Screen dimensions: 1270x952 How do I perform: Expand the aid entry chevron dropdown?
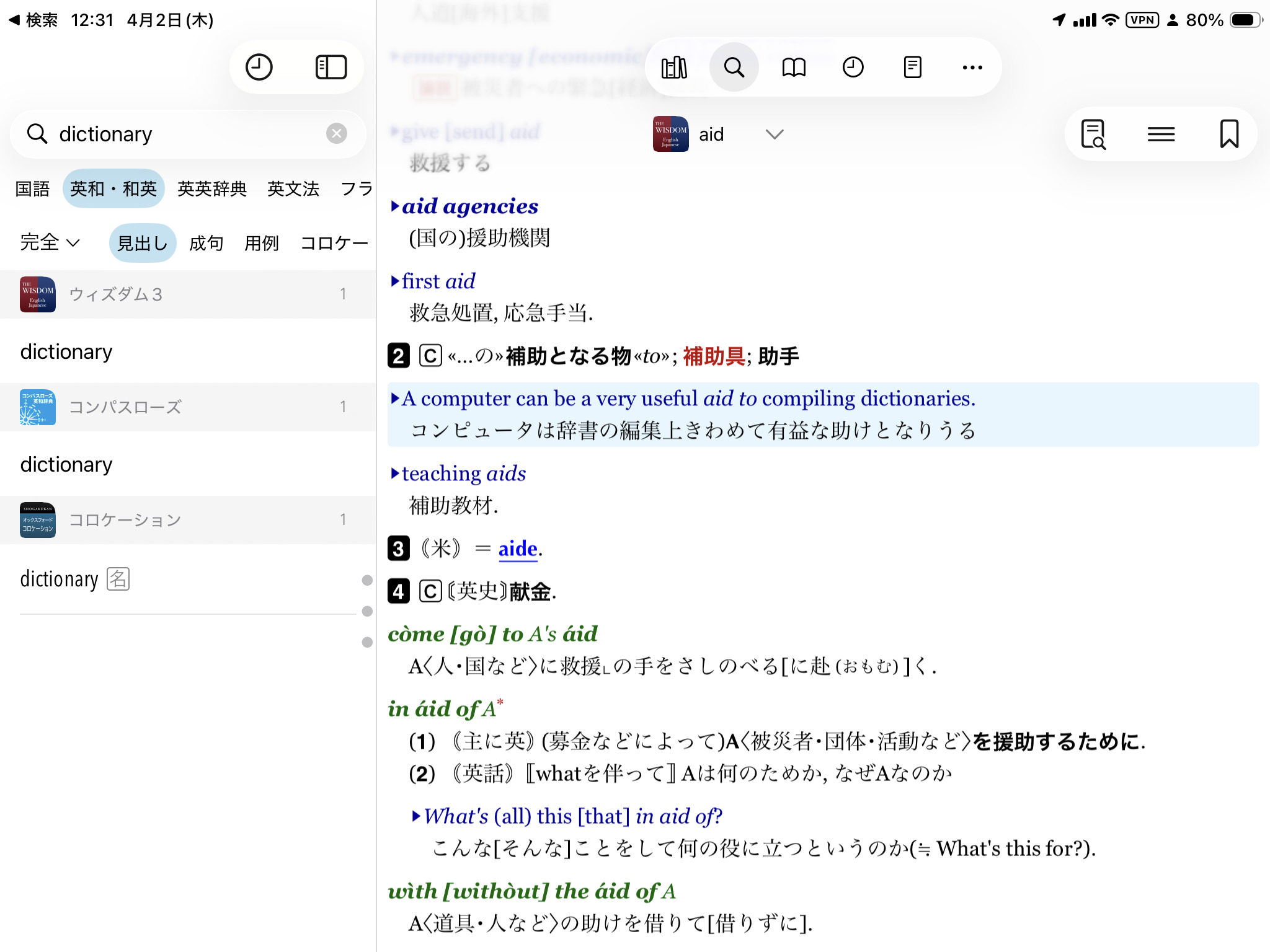click(x=775, y=134)
